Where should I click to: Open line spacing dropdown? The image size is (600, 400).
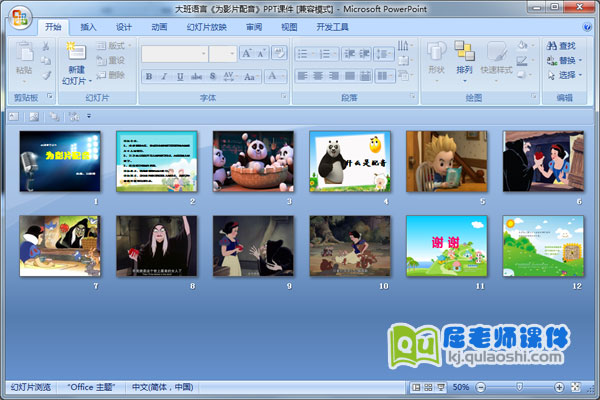(384, 54)
